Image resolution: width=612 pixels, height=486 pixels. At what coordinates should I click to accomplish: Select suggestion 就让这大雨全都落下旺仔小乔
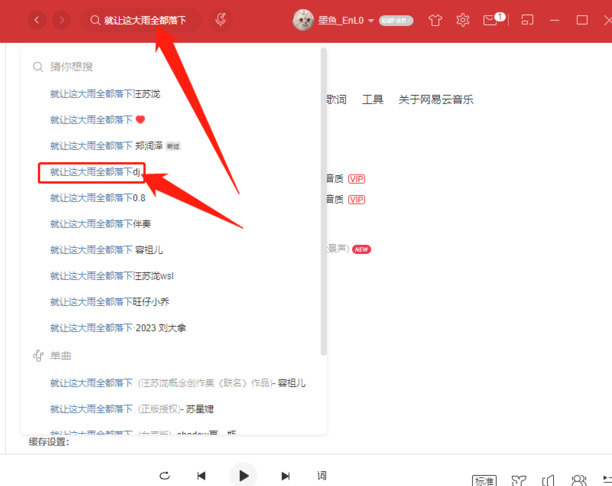(110, 302)
